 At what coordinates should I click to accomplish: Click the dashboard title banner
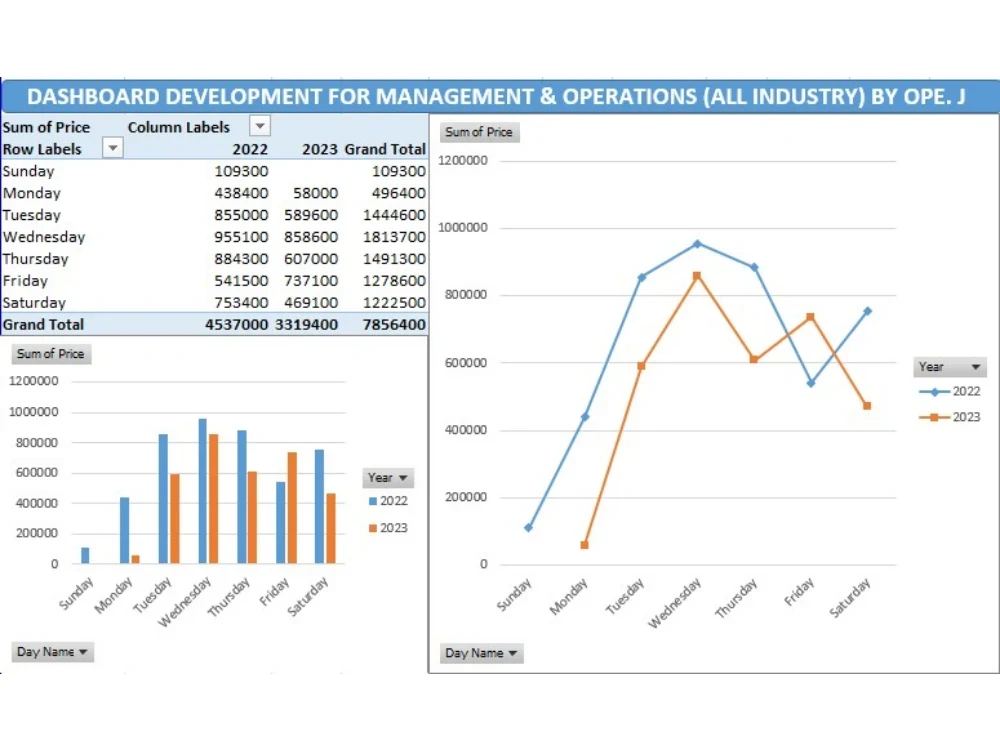tap(500, 96)
